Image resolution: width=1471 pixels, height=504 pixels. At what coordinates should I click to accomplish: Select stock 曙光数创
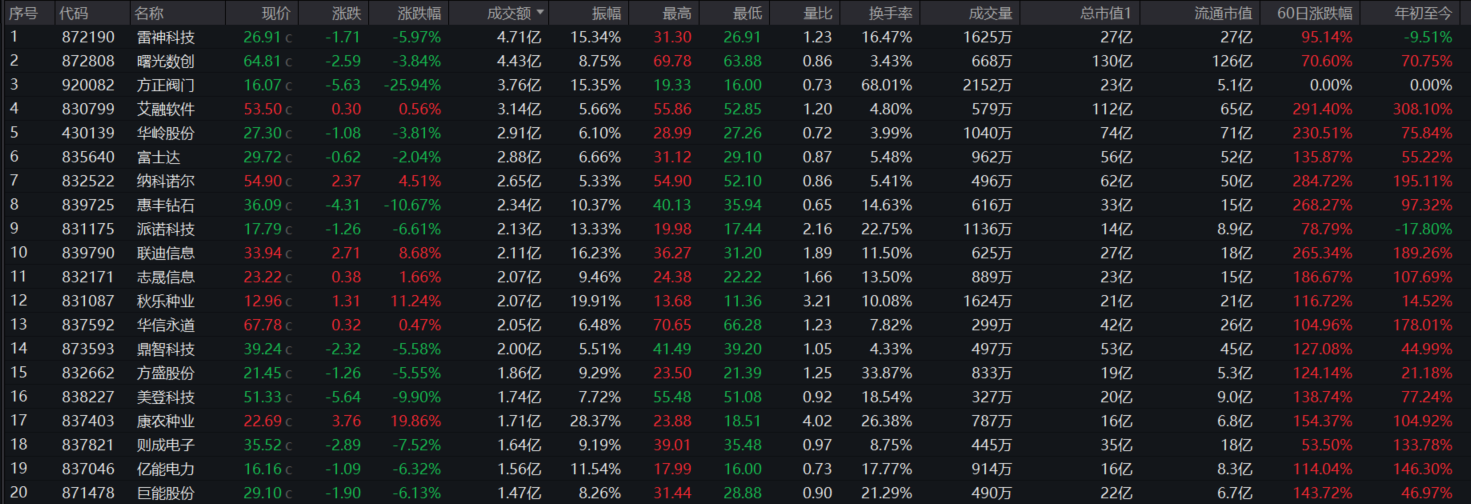(166, 61)
